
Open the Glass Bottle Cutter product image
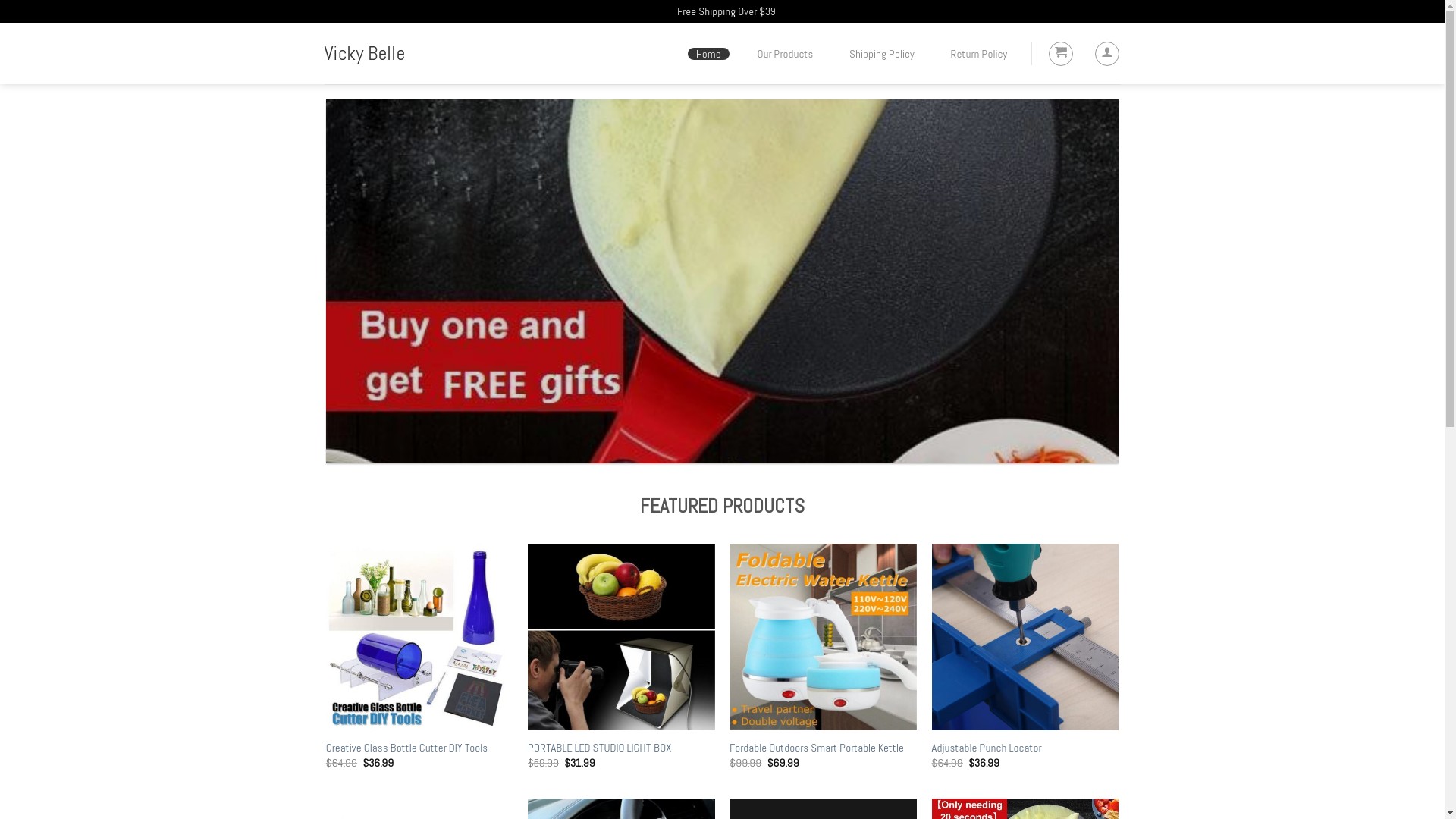pos(419,637)
